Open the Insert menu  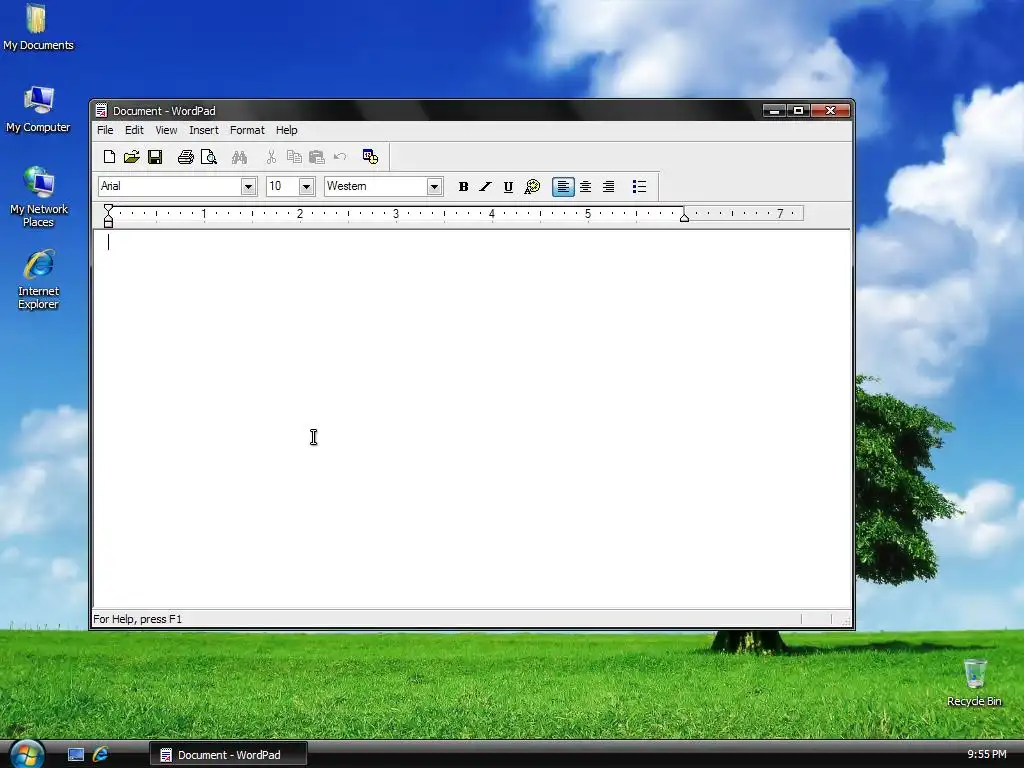(204, 130)
